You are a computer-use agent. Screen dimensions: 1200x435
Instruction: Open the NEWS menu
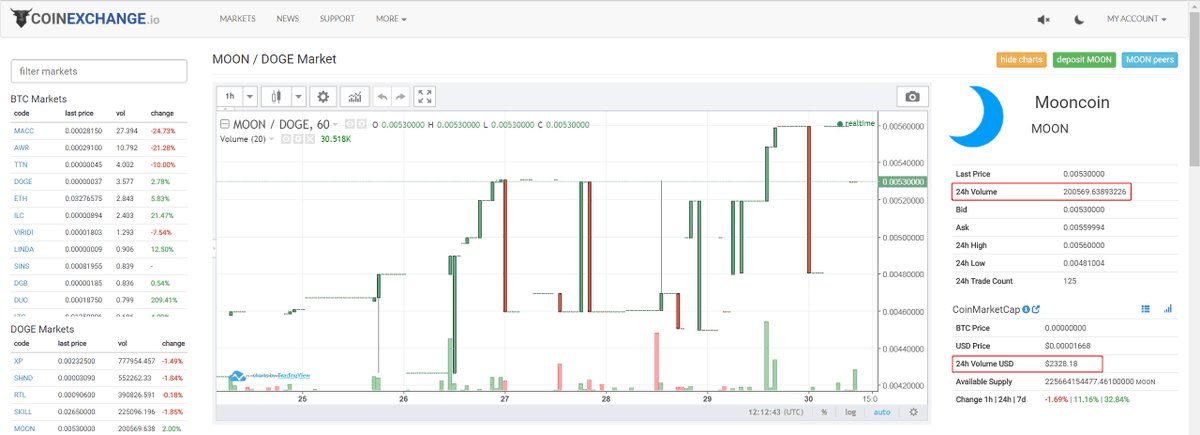click(x=288, y=19)
